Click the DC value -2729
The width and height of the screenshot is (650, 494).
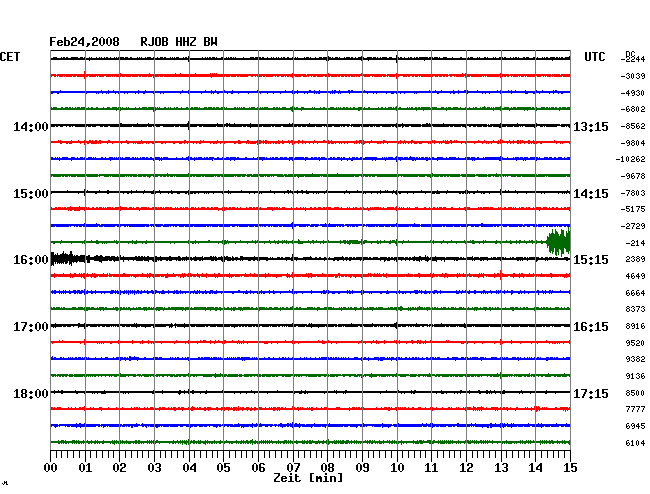[x=633, y=226]
